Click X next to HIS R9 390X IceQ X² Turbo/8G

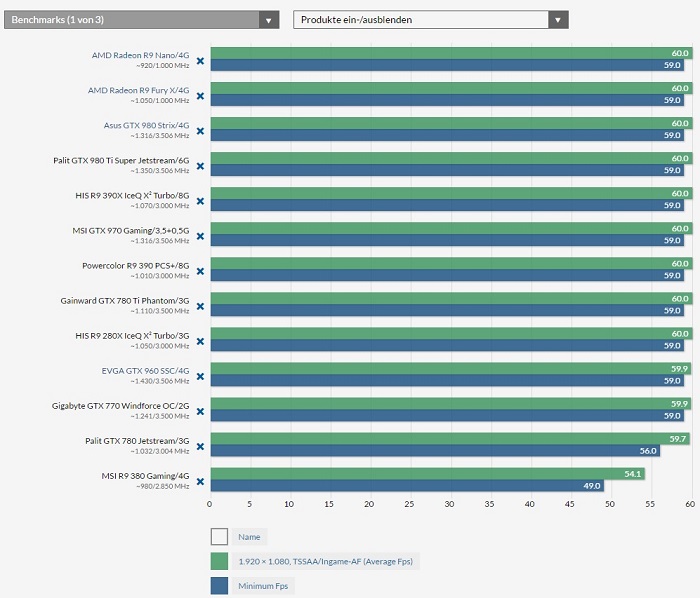click(x=200, y=201)
